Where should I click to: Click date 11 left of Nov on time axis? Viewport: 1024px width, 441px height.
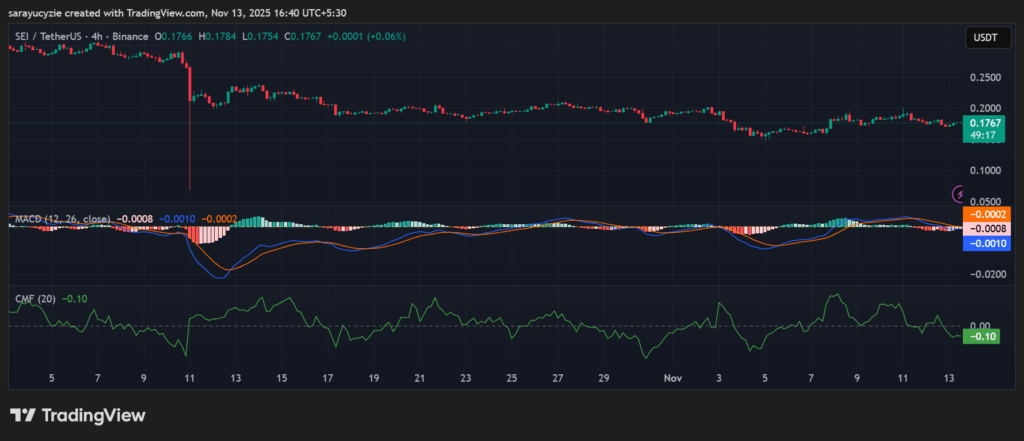(190, 379)
